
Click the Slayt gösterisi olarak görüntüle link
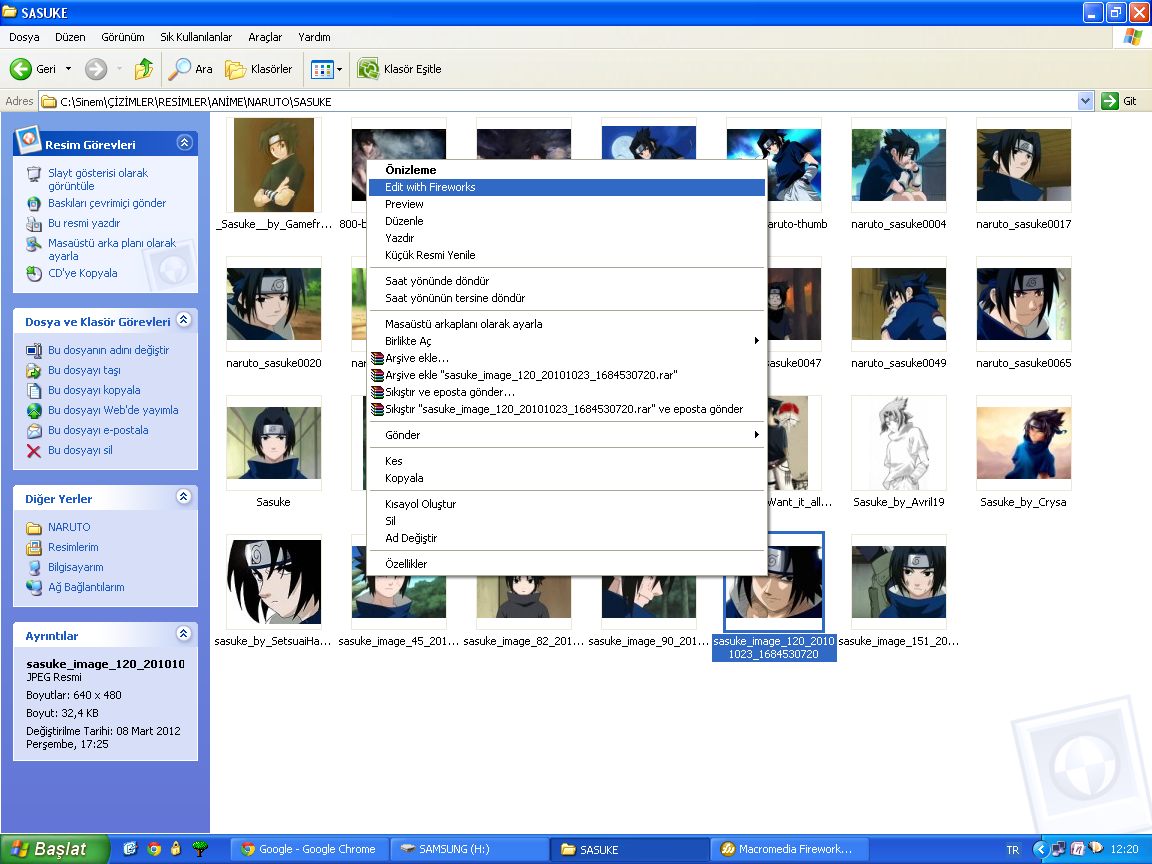click(x=98, y=180)
